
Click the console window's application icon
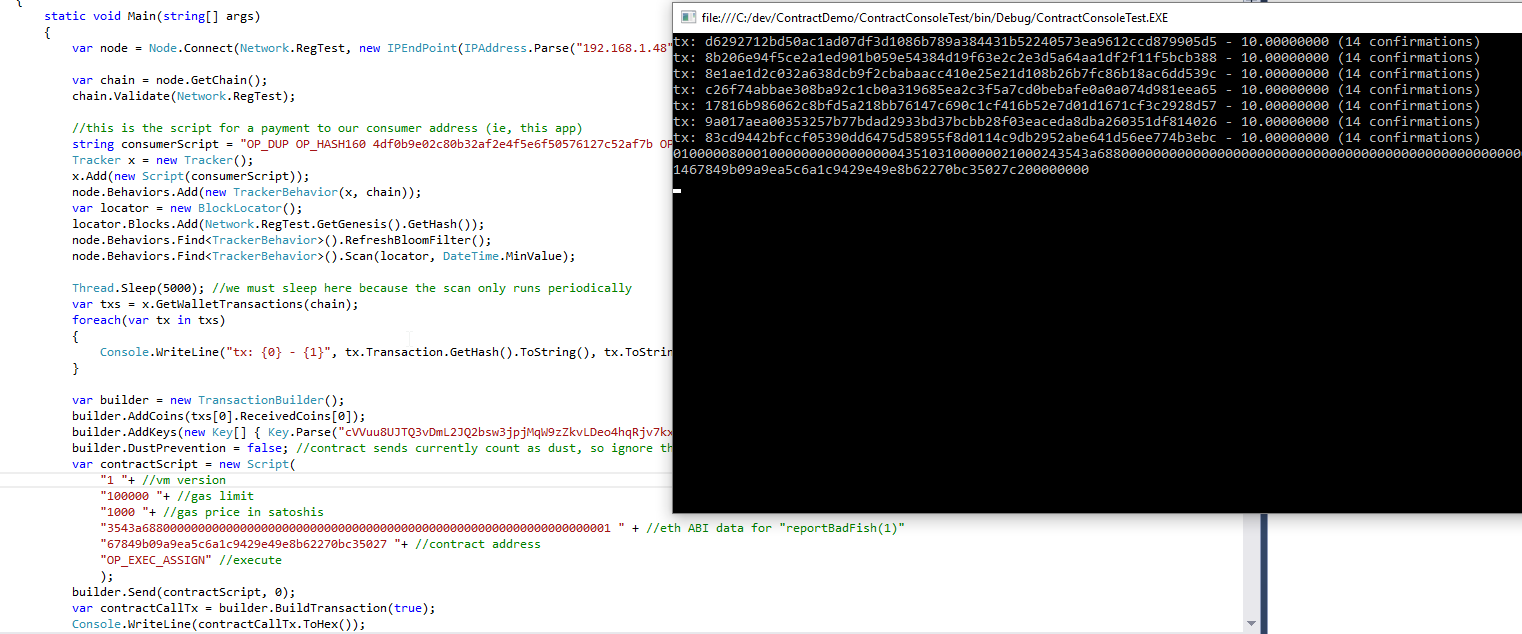tap(688, 18)
